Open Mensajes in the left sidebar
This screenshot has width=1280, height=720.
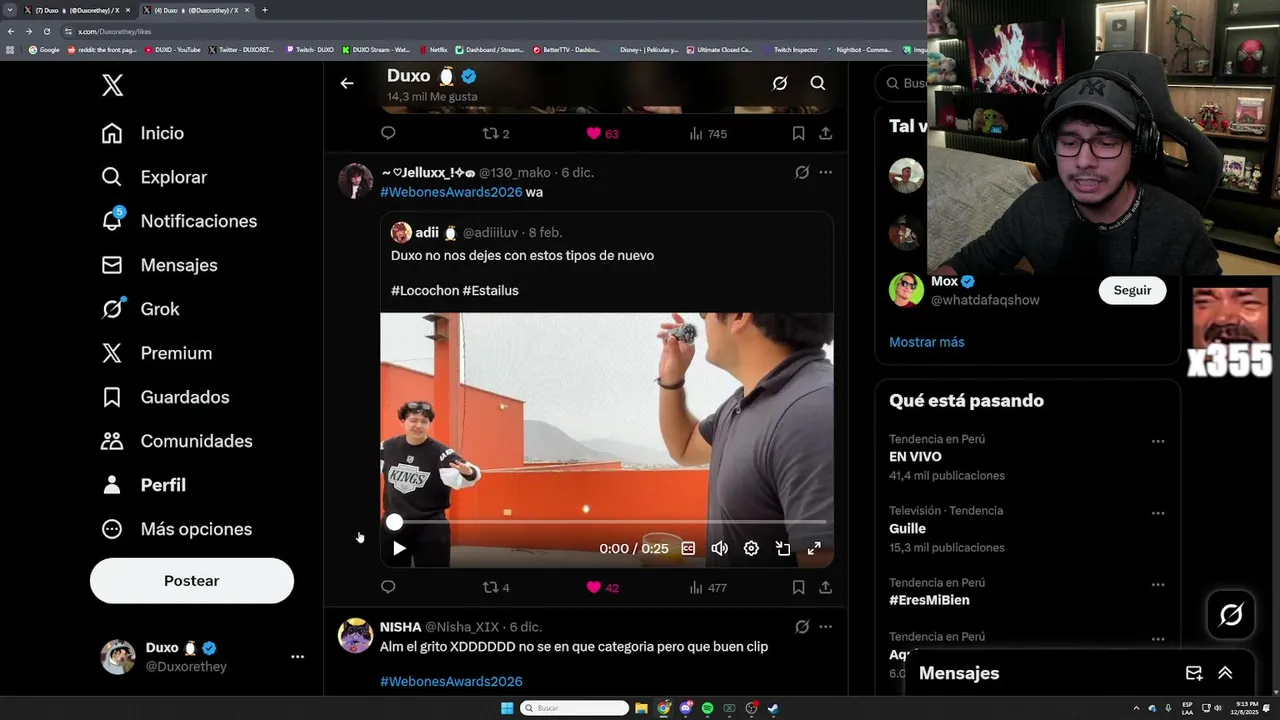[159, 265]
